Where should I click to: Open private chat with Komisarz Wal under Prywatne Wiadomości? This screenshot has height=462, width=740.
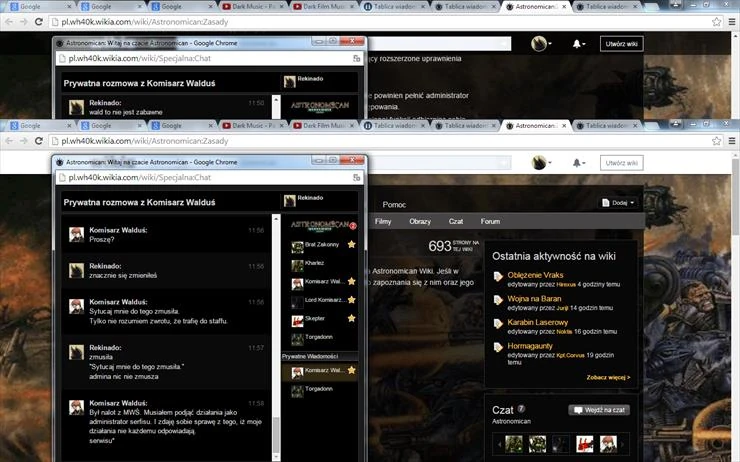click(320, 371)
